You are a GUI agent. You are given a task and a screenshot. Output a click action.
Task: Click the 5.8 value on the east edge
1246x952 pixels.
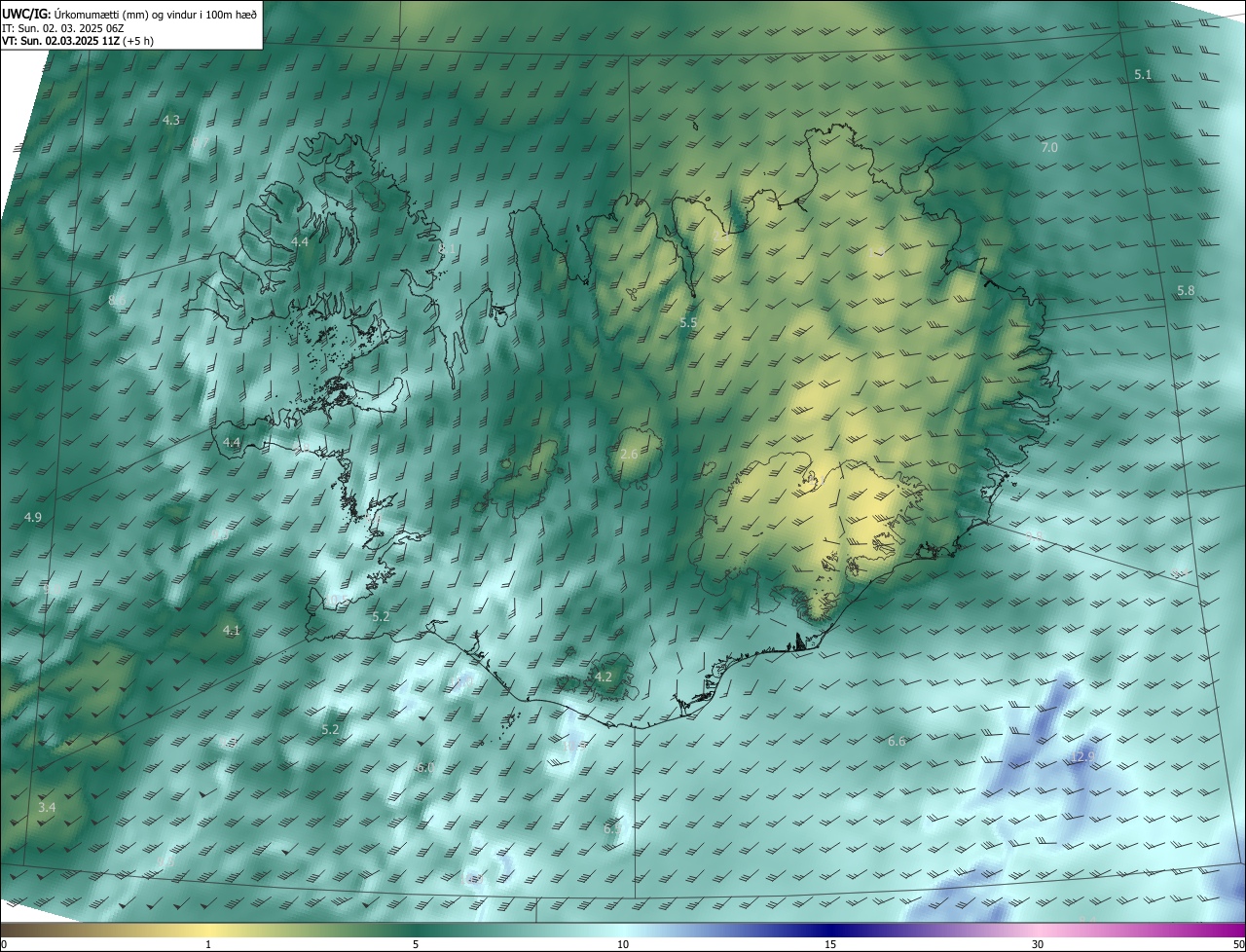1186,291
